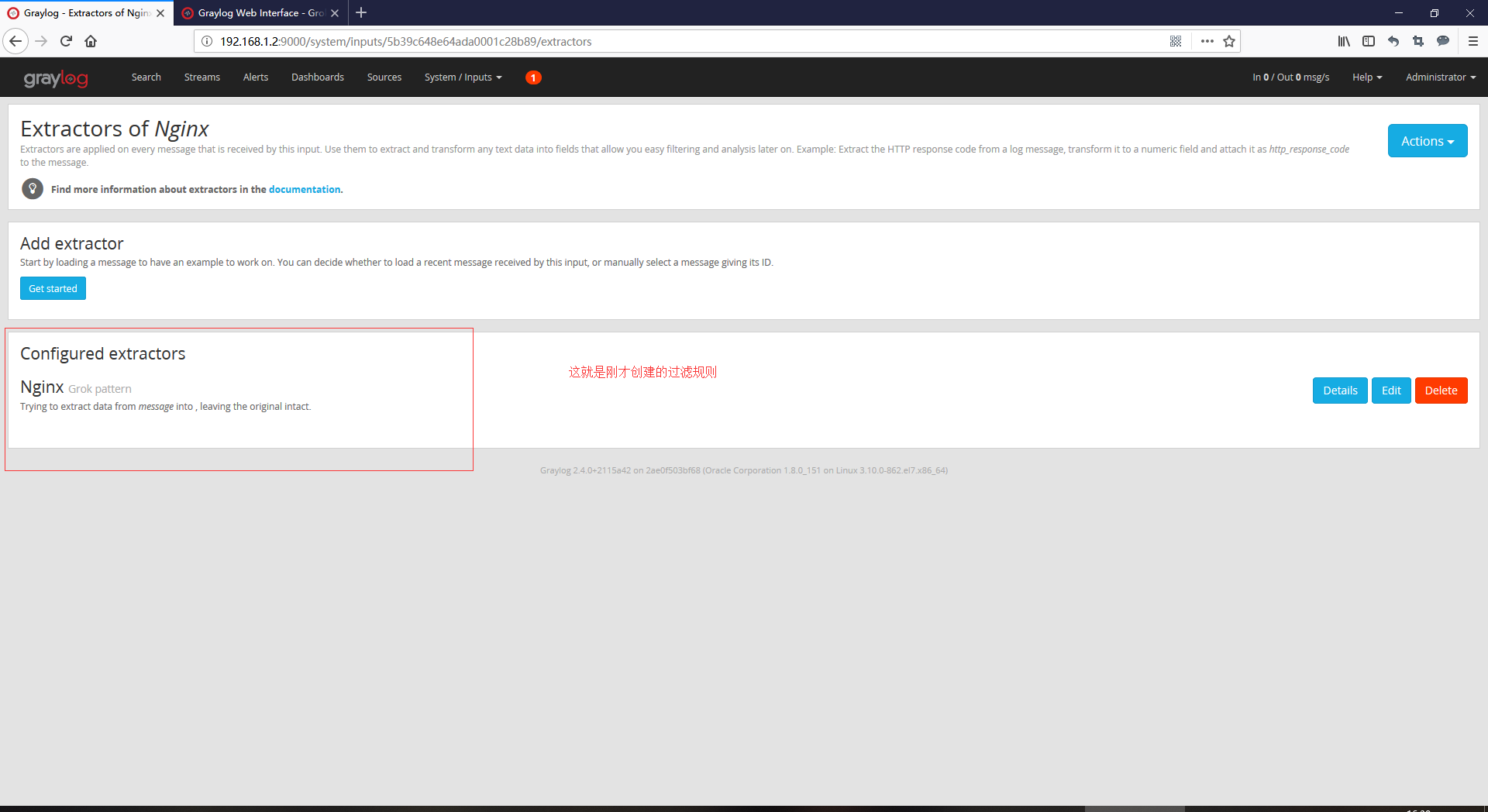Click the Get started button
Image resolution: width=1488 pixels, height=812 pixels.
[x=53, y=288]
